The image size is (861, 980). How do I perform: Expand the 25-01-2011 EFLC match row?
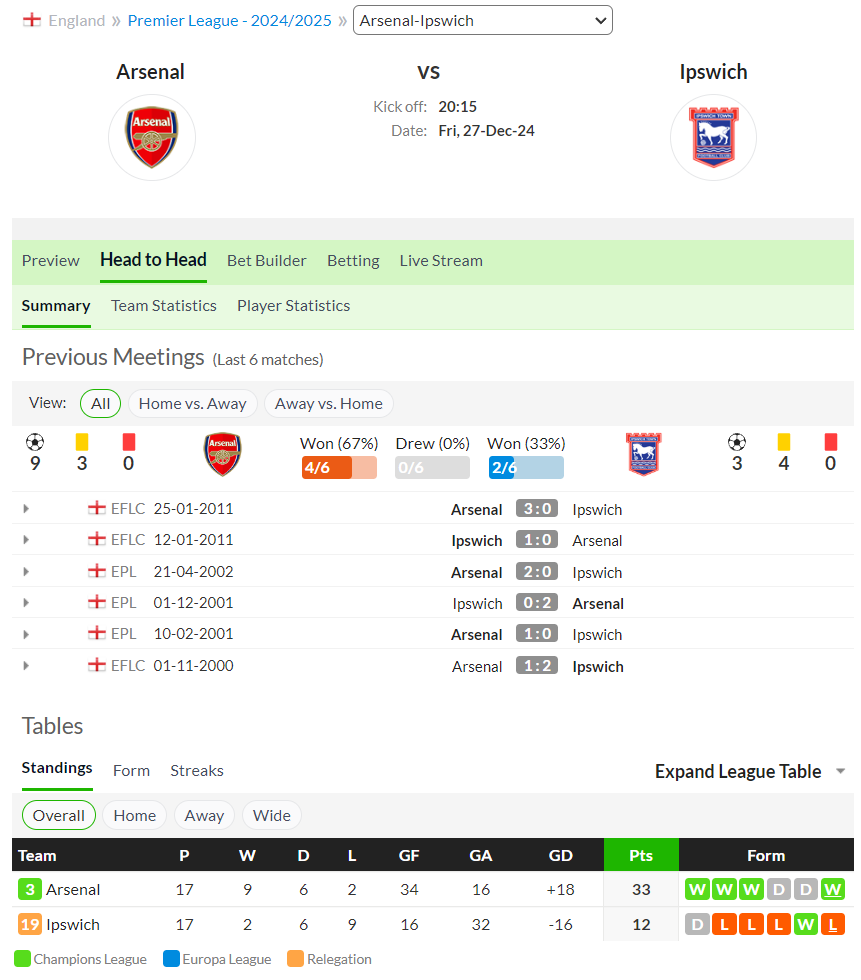pos(26,509)
